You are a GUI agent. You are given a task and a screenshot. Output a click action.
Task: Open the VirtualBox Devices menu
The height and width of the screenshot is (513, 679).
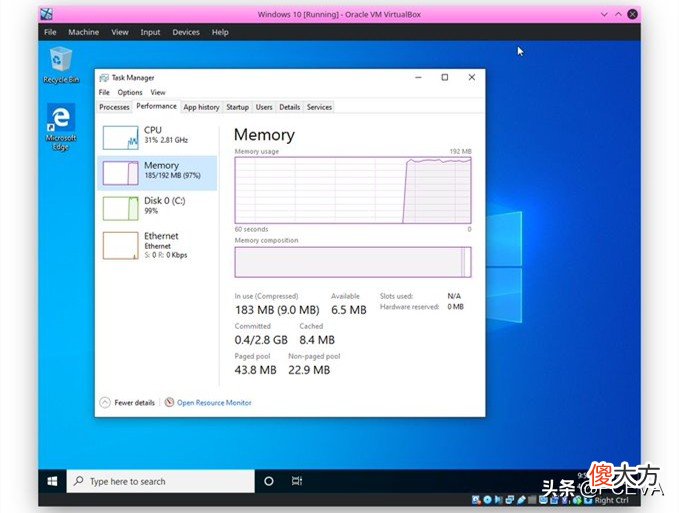(x=186, y=32)
